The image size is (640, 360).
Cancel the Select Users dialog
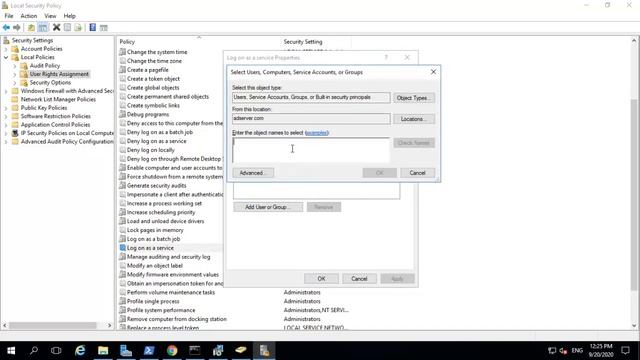pos(417,173)
